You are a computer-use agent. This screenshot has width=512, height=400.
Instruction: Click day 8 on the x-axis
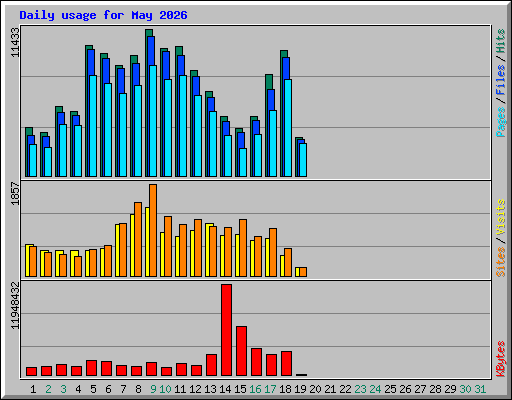pyautogui.click(x=138, y=389)
